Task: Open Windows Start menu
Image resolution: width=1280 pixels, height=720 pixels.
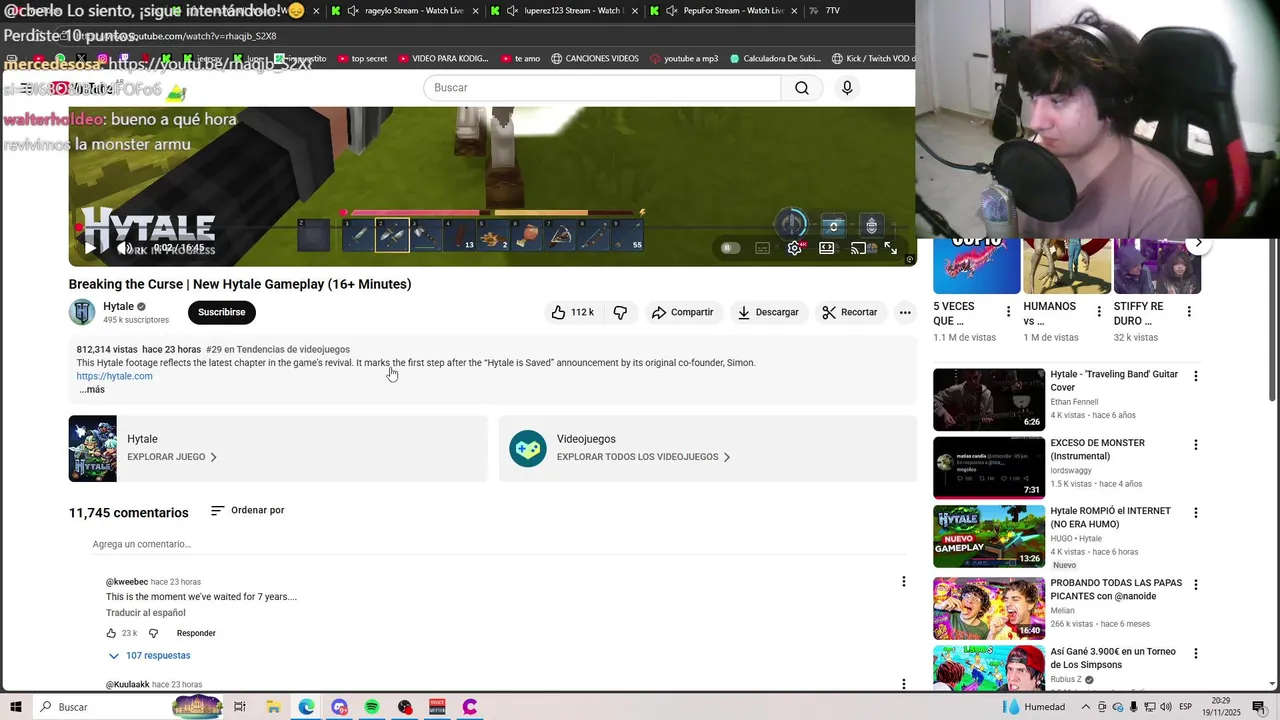Action: 16,707
